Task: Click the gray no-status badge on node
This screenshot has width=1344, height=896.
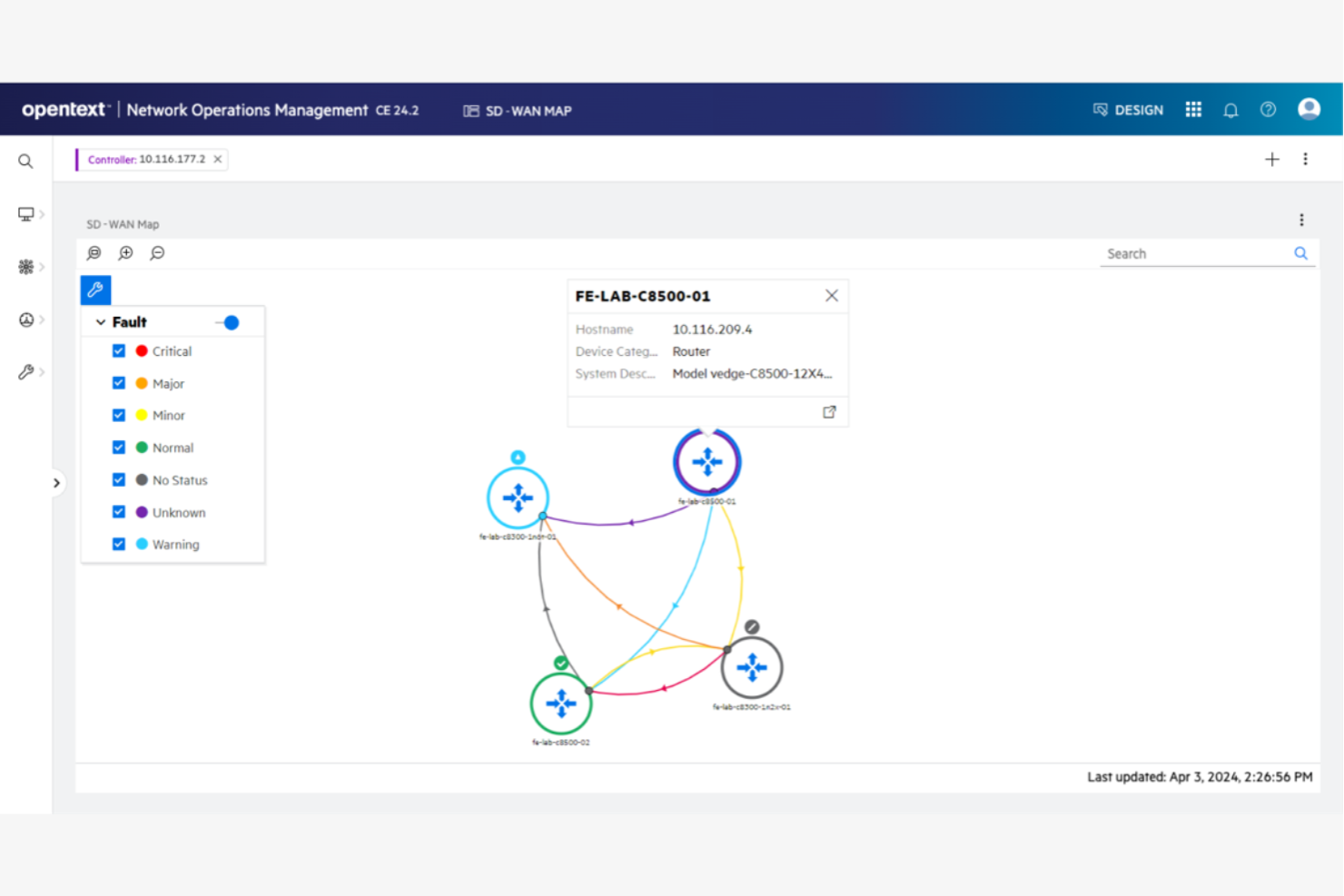Action: point(752,627)
